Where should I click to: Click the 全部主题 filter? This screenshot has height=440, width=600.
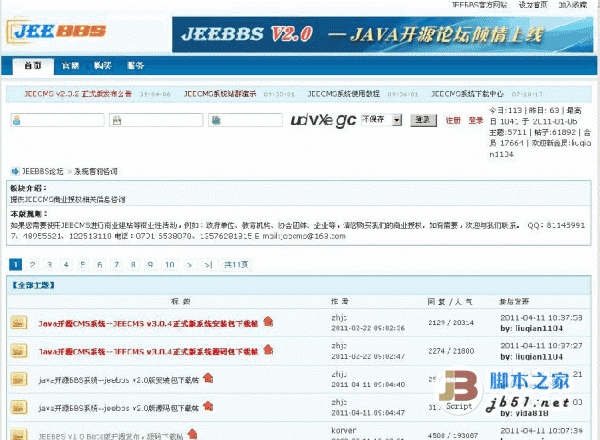pos(33,285)
